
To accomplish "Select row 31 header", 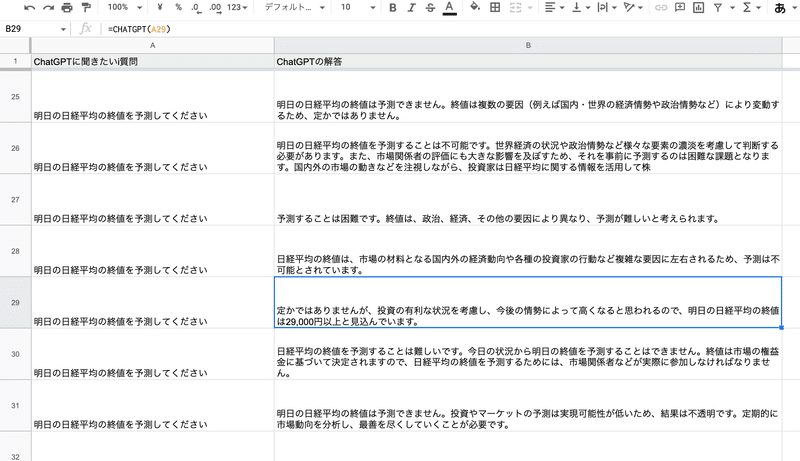I will click(x=15, y=405).
